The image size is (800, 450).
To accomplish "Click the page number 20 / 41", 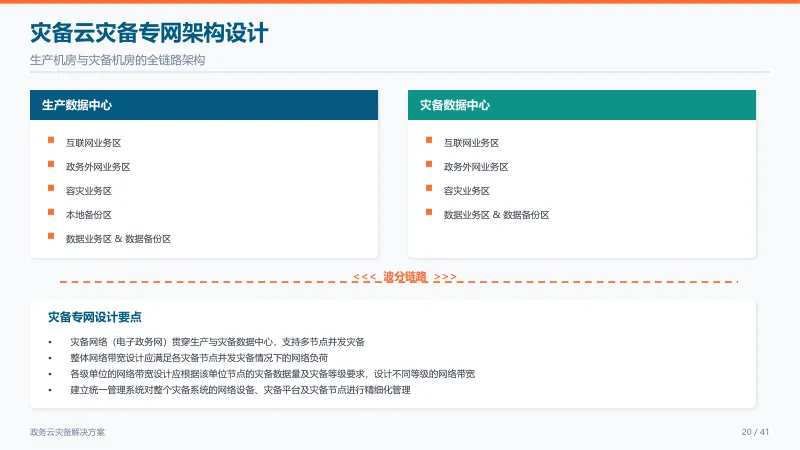I will tap(755, 432).
